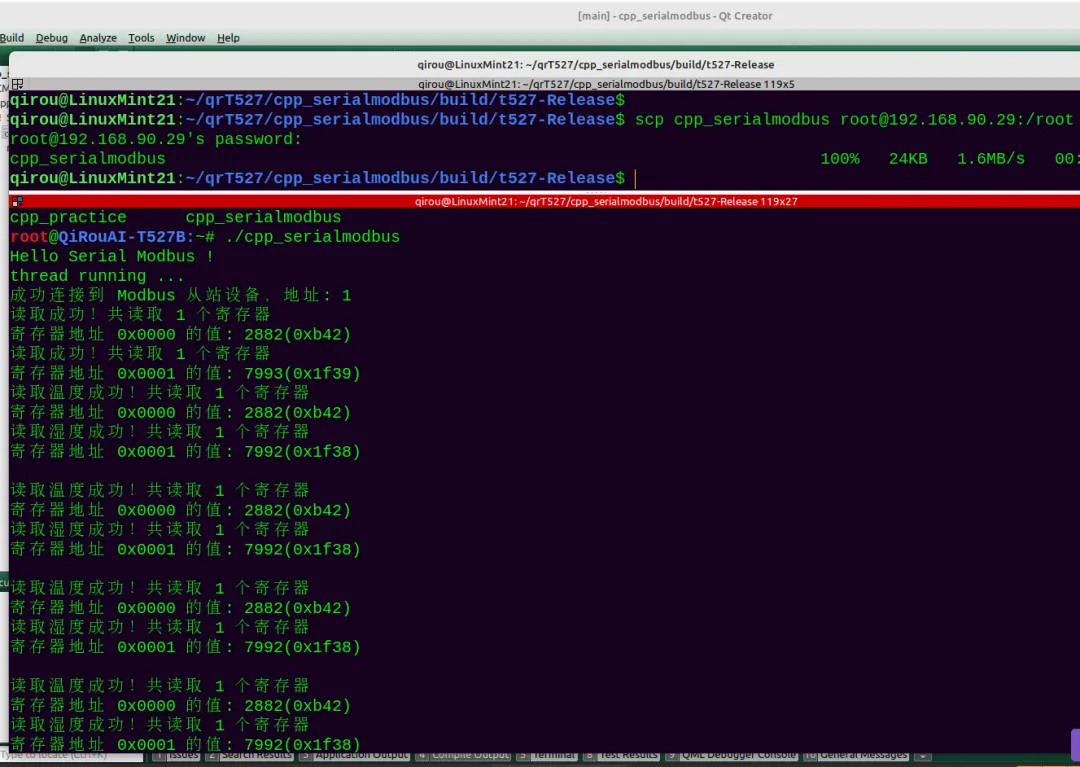1080x767 pixels.
Task: Switch to the Compile Output tab
Action: click(x=462, y=755)
